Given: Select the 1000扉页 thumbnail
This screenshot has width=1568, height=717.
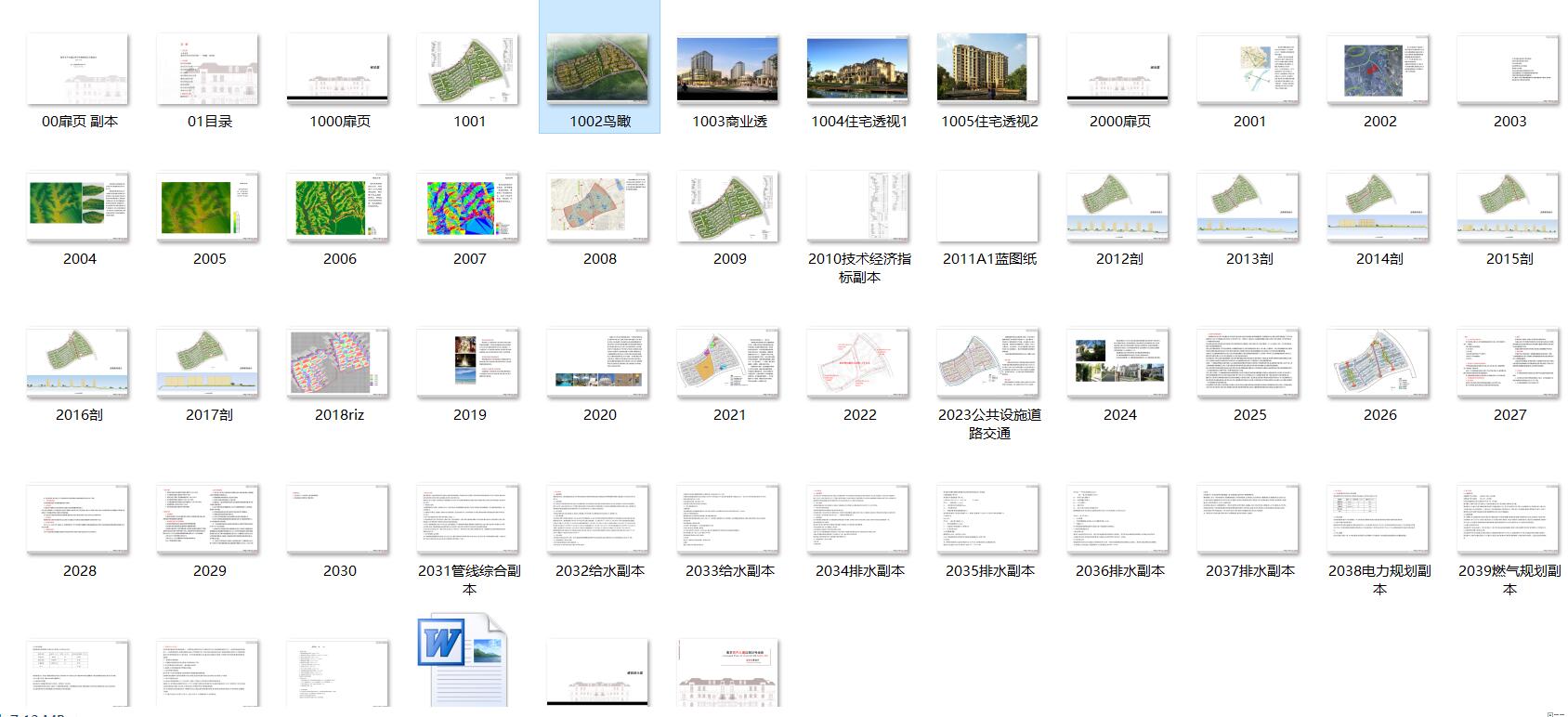Looking at the screenshot, I should 339,70.
